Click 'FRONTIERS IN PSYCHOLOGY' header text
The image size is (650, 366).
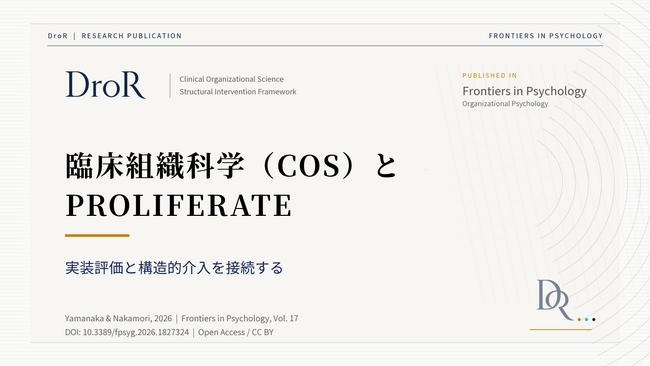(x=546, y=36)
